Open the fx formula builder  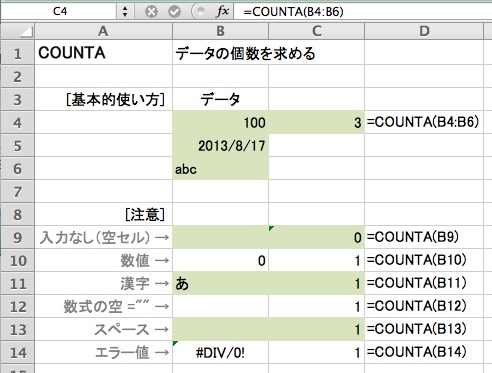[x=222, y=12]
